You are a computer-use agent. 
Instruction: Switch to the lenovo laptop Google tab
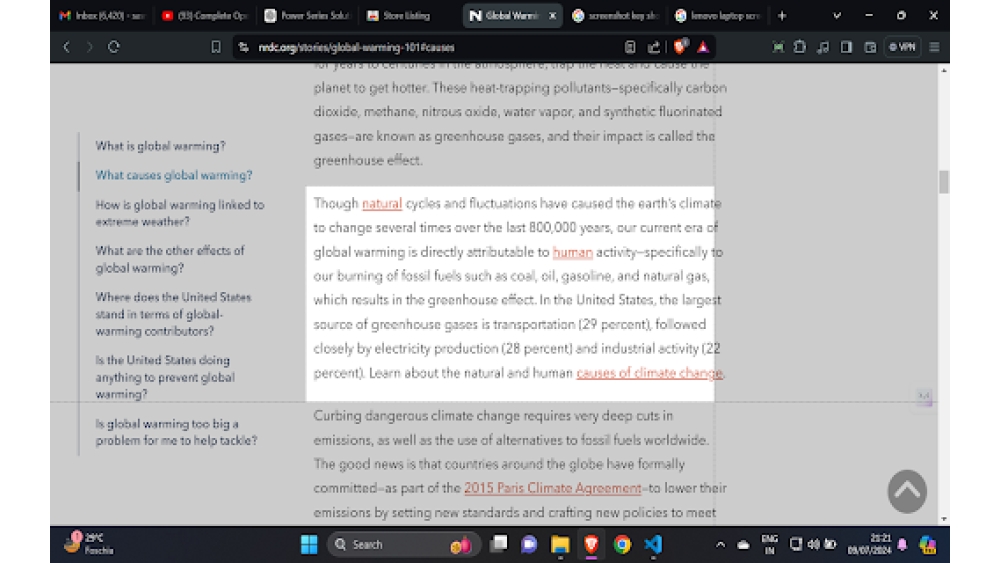717,16
